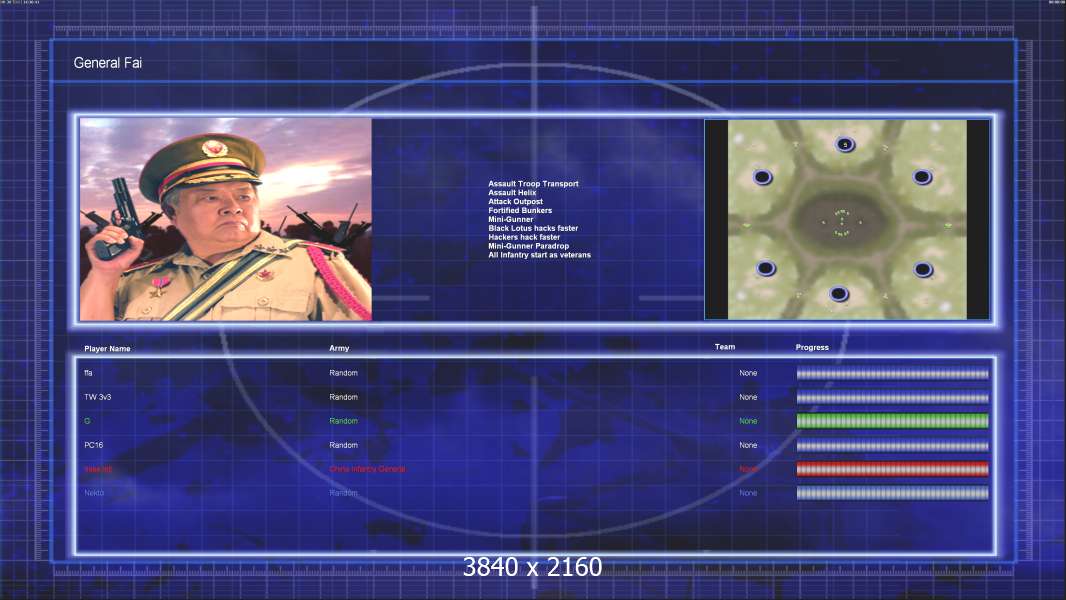Click Fortified Bunkers ability text
This screenshot has height=600, width=1066.
[520, 210]
